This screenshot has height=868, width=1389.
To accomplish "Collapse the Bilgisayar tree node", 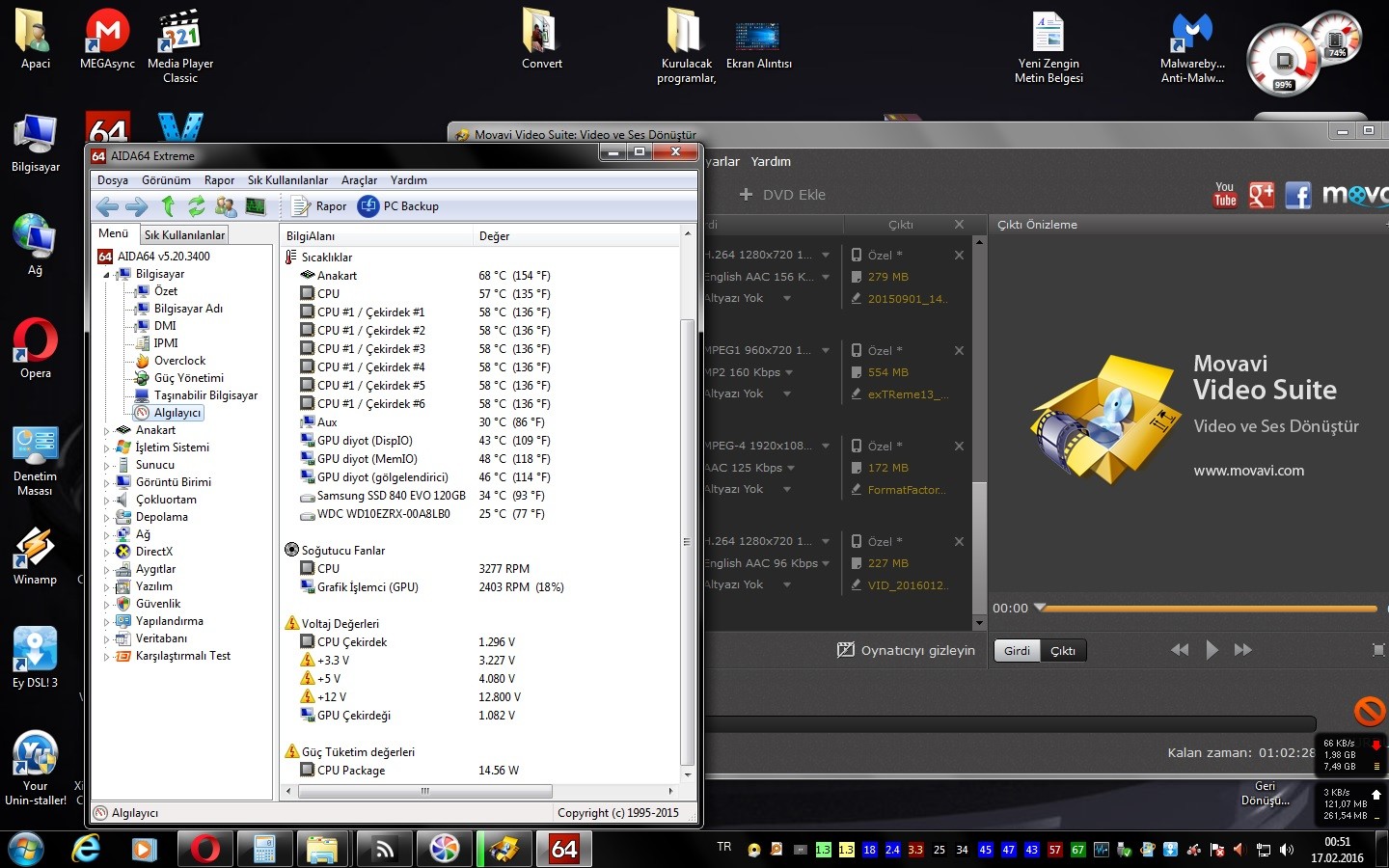I will click(x=107, y=275).
